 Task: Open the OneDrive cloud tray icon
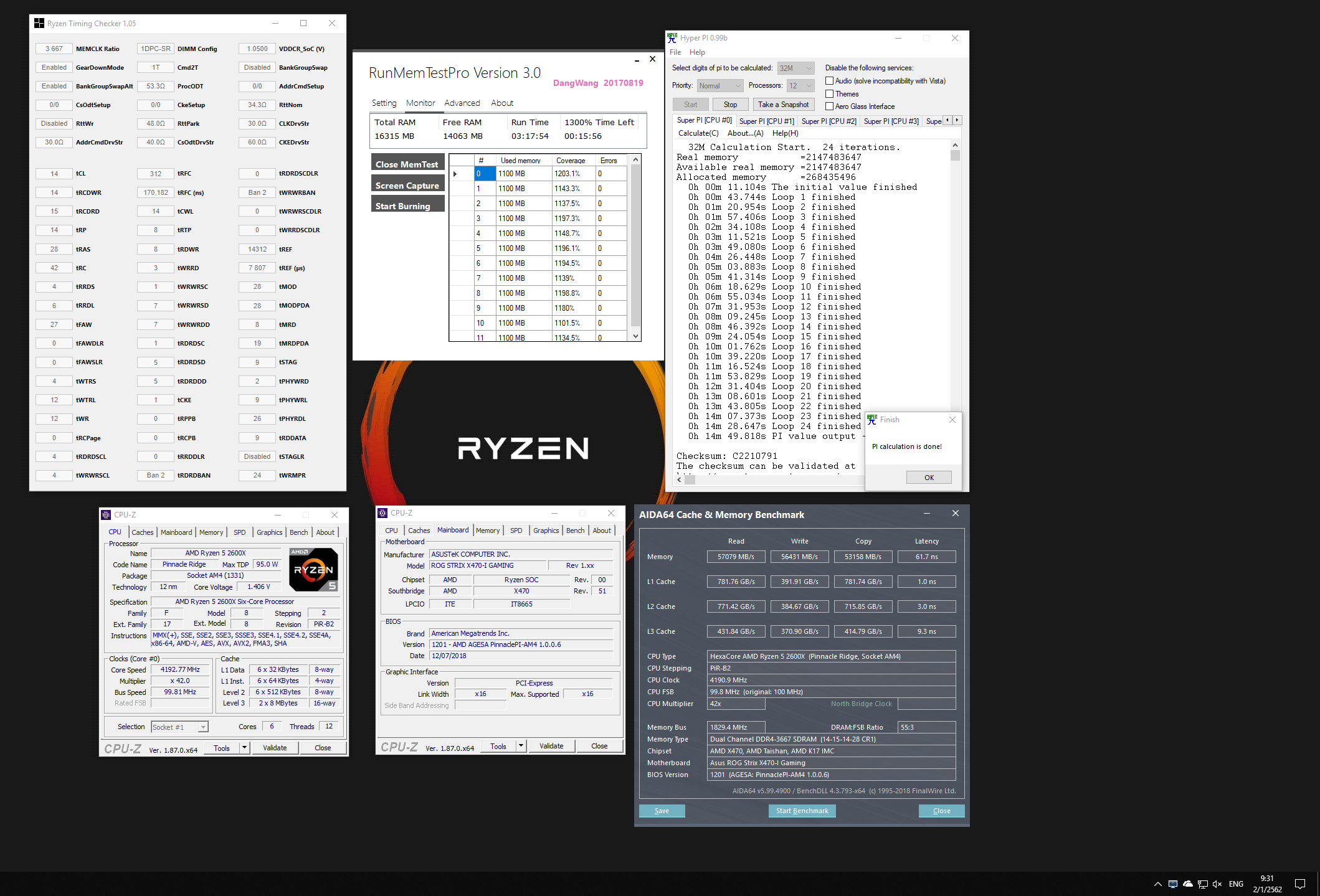tap(1188, 884)
